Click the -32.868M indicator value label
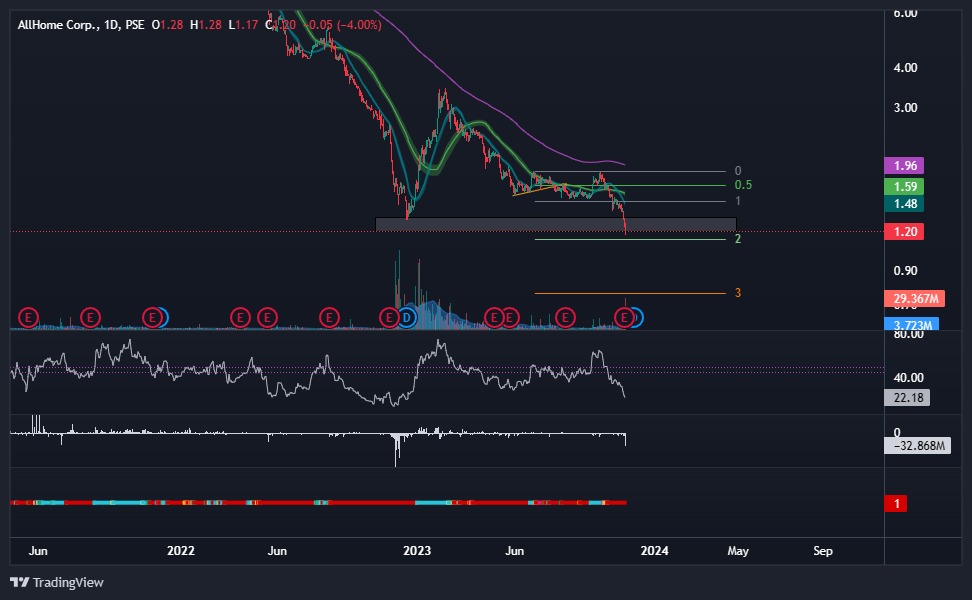The width and height of the screenshot is (972, 600). [915, 444]
